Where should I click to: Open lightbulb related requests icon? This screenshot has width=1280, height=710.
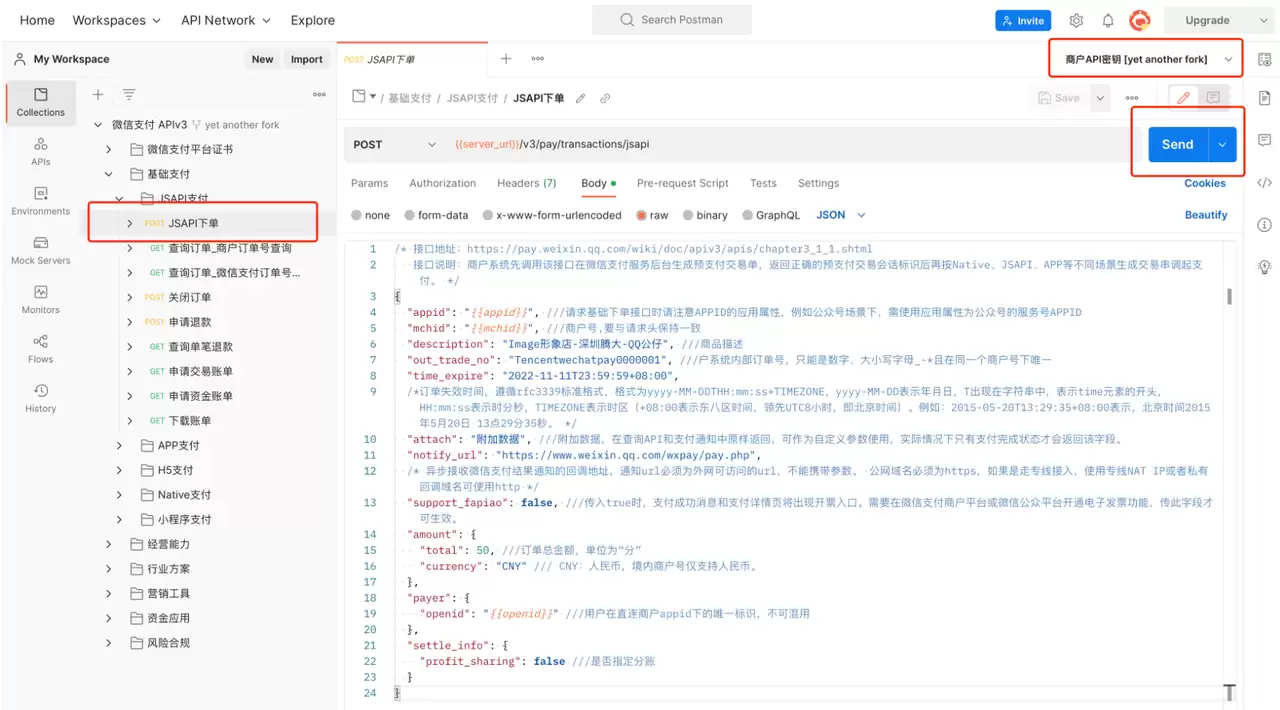1265,267
